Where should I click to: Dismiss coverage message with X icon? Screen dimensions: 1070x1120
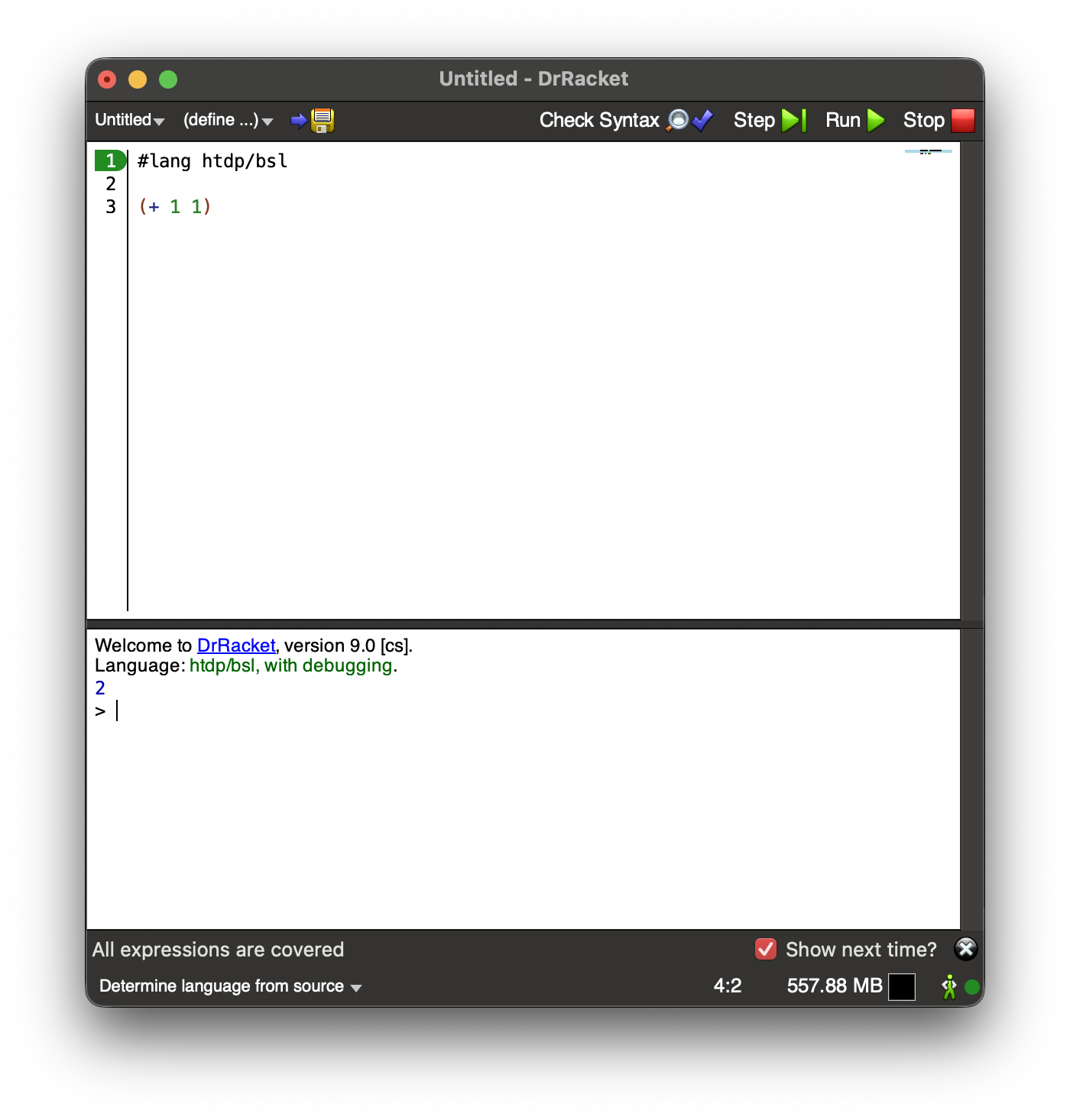(965, 949)
